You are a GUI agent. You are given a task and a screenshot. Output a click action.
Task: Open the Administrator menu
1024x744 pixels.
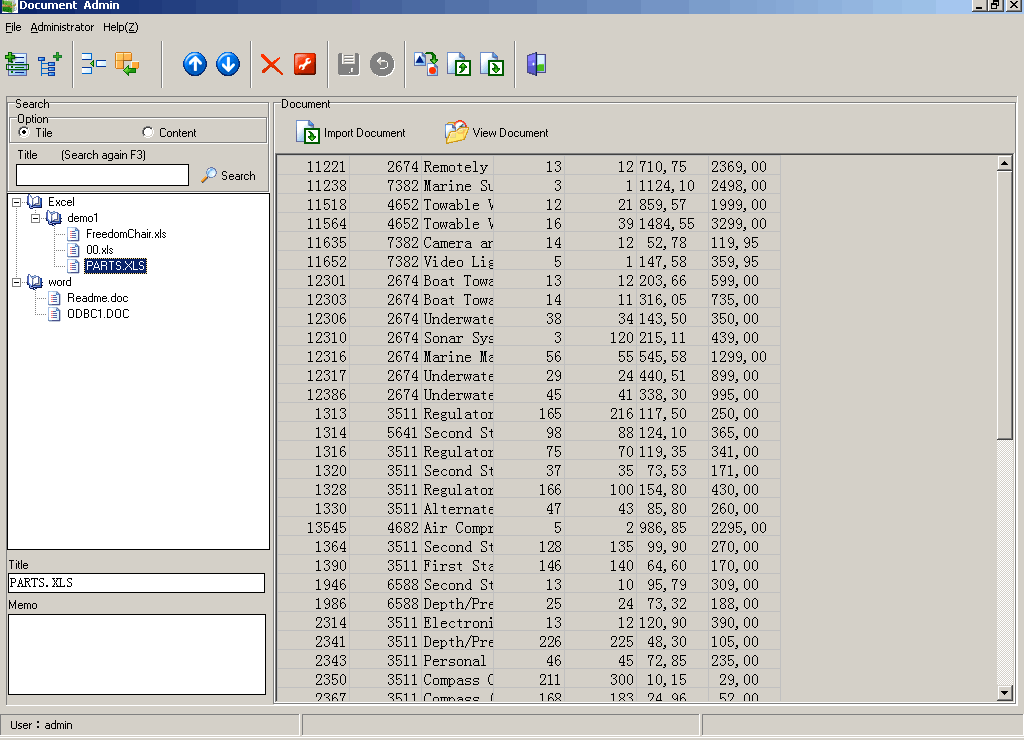click(62, 27)
